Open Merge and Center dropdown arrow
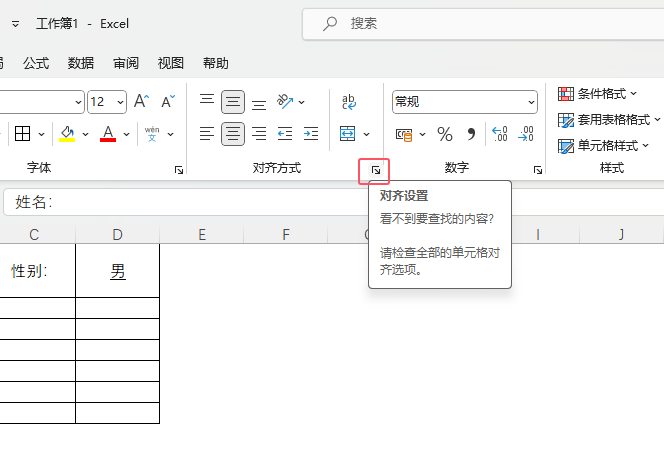 coord(366,134)
